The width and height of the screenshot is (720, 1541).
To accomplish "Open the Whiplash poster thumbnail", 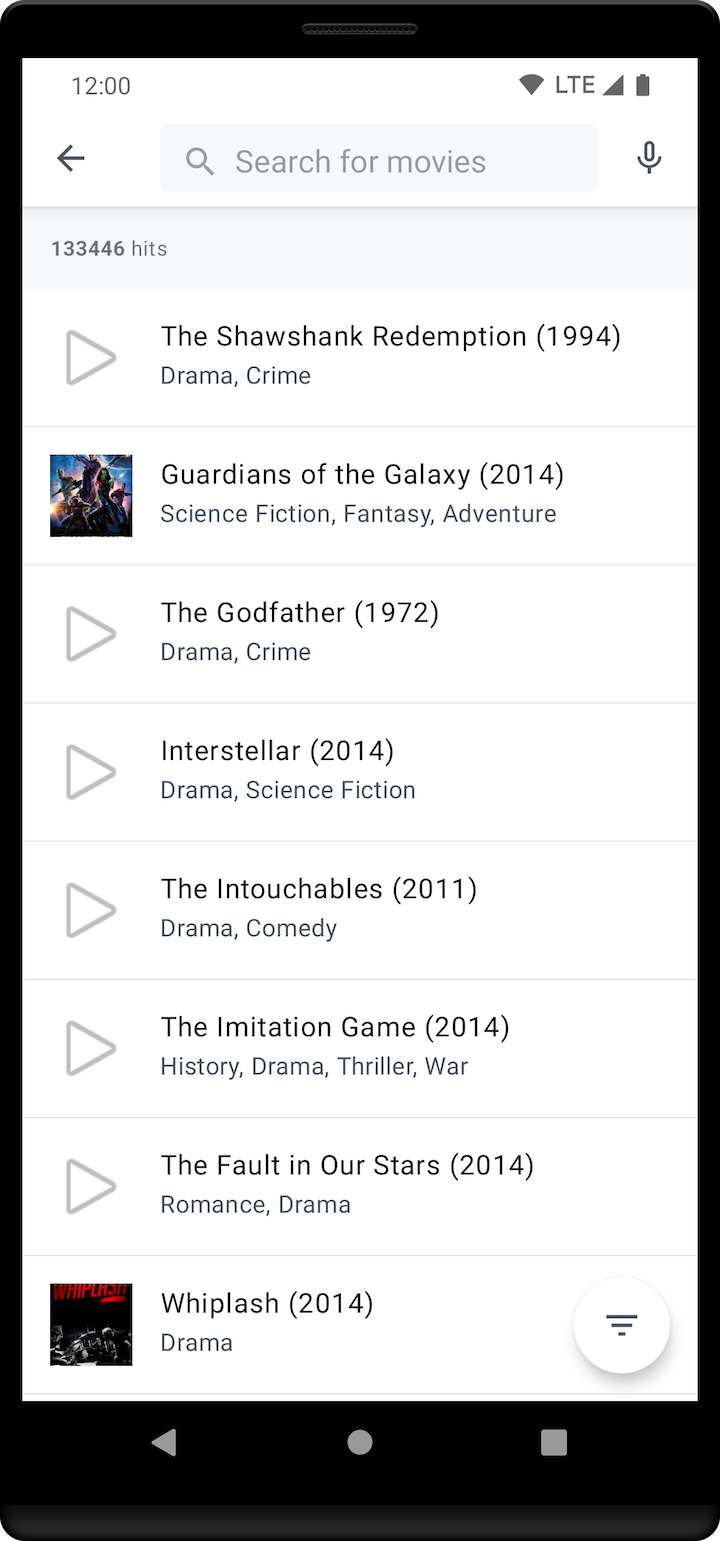I will click(91, 1325).
